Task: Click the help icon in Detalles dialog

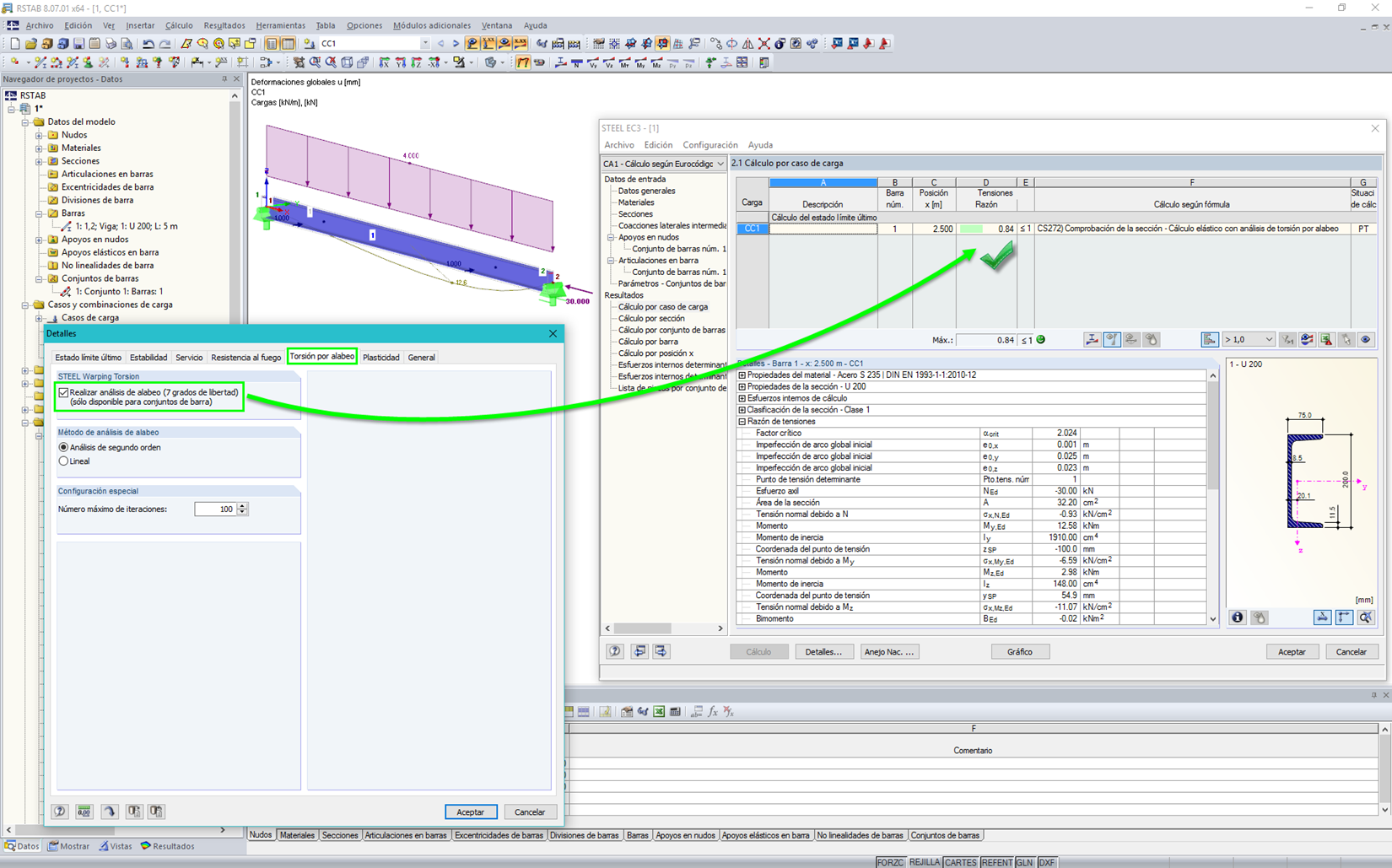Action: [60, 811]
